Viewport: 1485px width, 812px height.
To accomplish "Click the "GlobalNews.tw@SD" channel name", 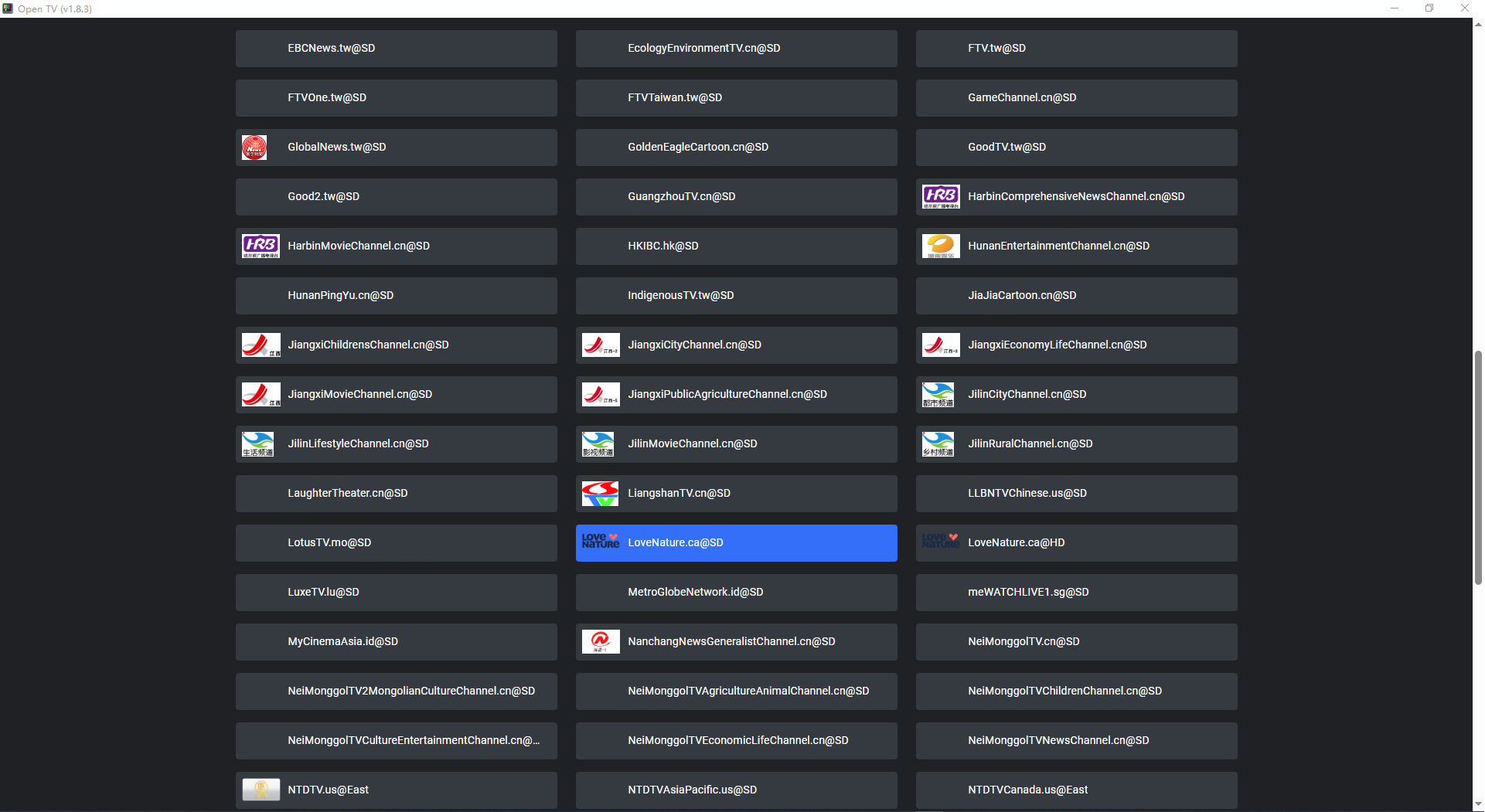I will 336,148.
